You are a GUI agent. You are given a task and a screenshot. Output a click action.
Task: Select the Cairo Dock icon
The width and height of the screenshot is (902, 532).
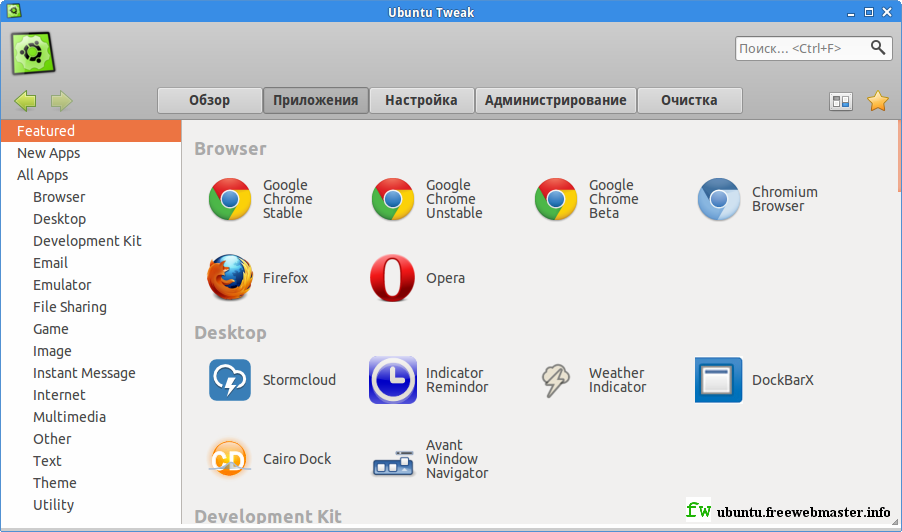[229, 458]
